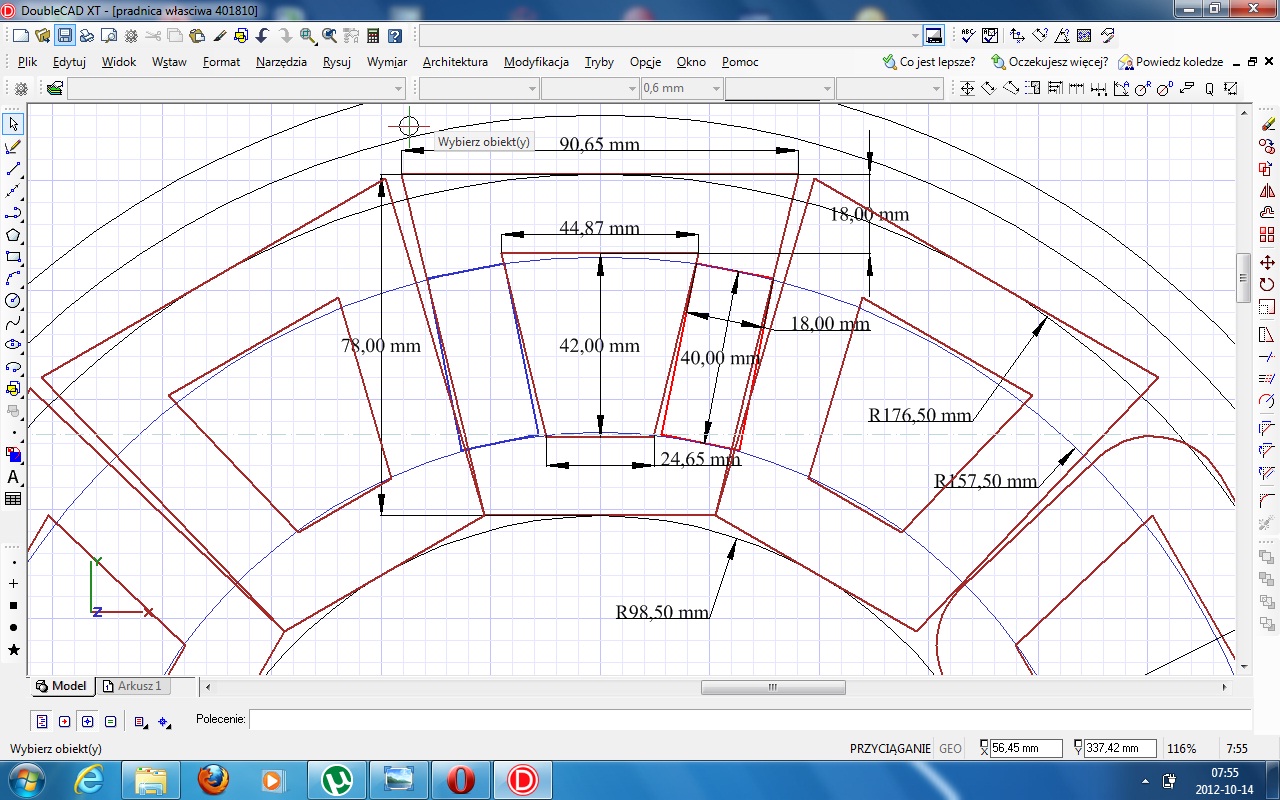Click the Save icon in toolbar
The image size is (1280, 800).
(64, 36)
